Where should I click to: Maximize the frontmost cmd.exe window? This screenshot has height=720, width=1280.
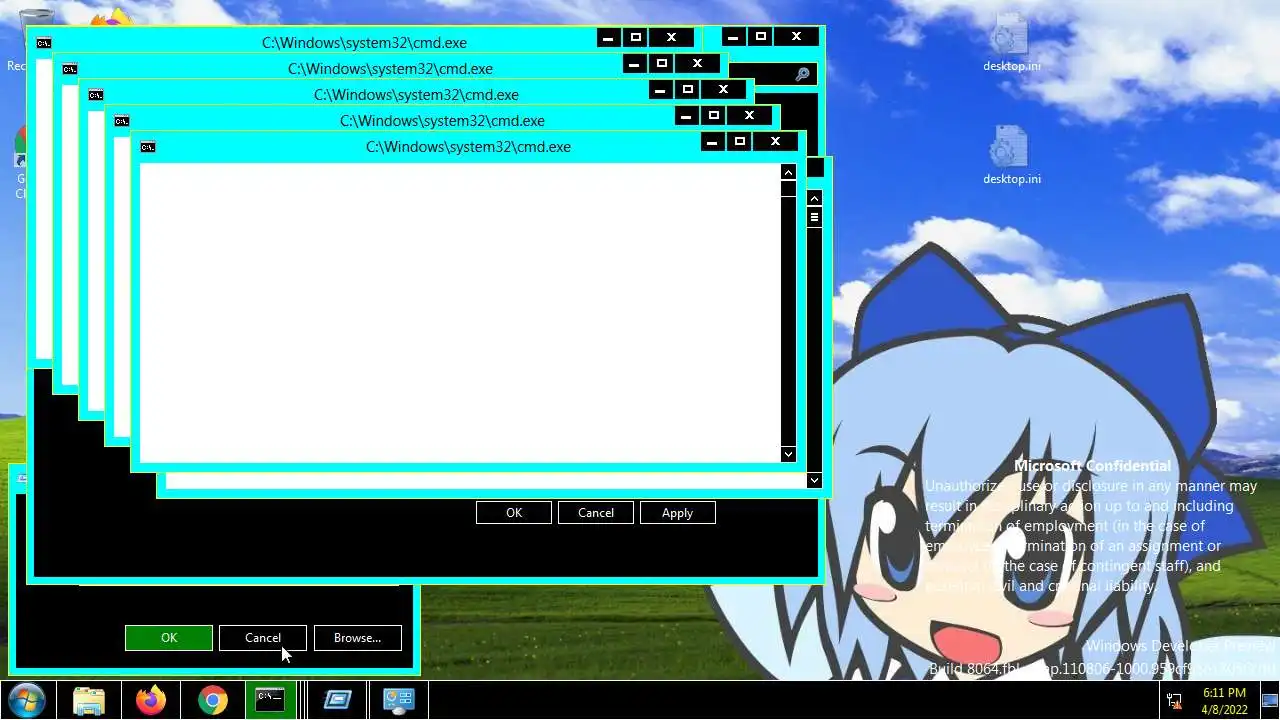pos(740,142)
